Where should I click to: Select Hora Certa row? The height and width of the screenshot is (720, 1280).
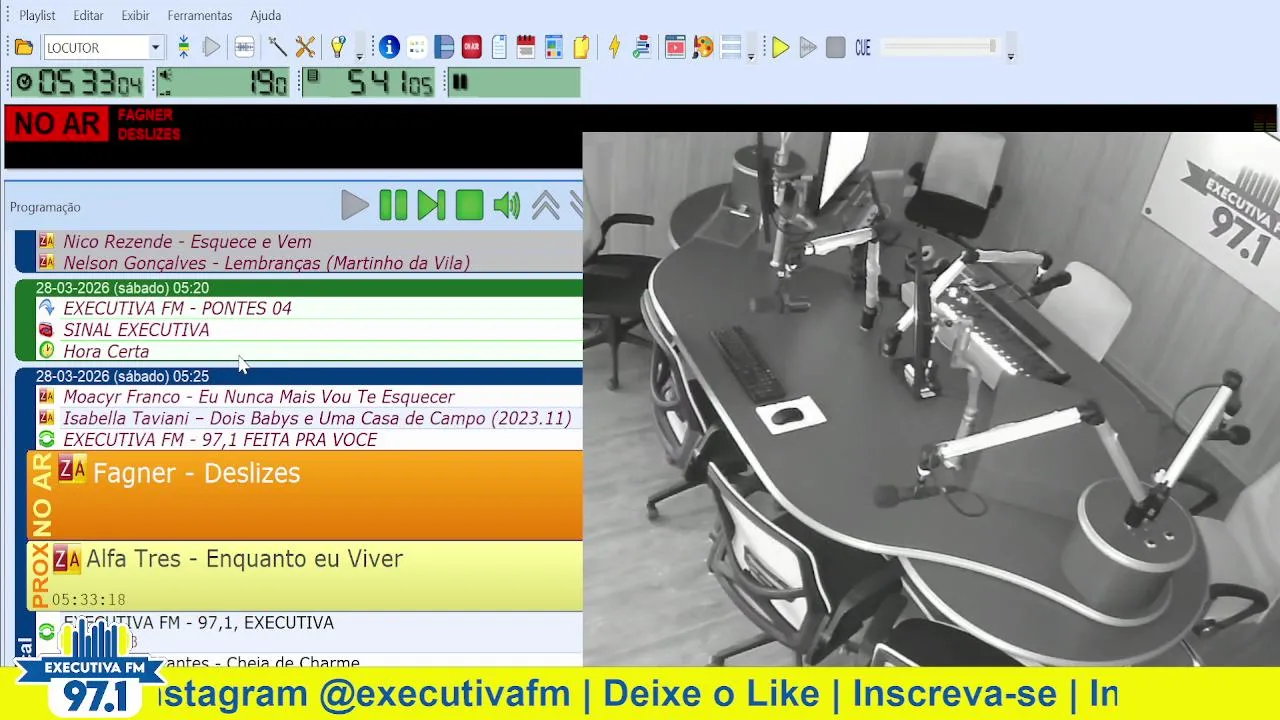coord(308,351)
